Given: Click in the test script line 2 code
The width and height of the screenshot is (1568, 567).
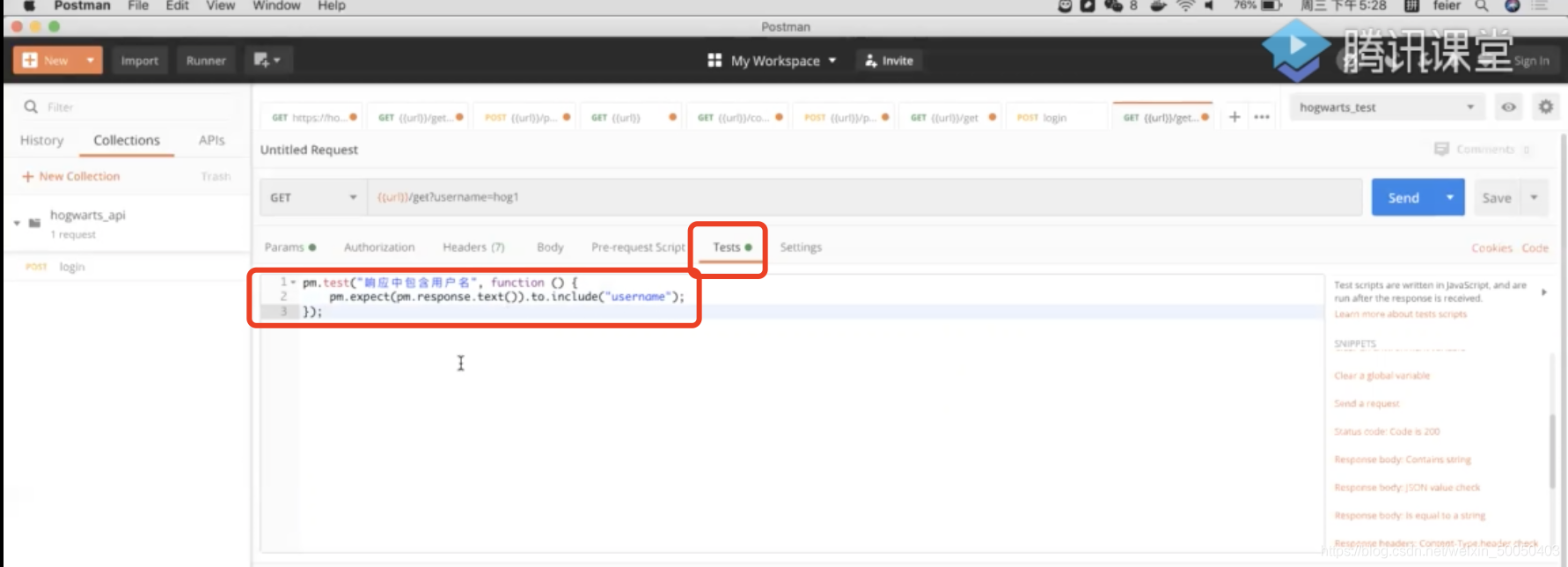Looking at the screenshot, I should 506,297.
